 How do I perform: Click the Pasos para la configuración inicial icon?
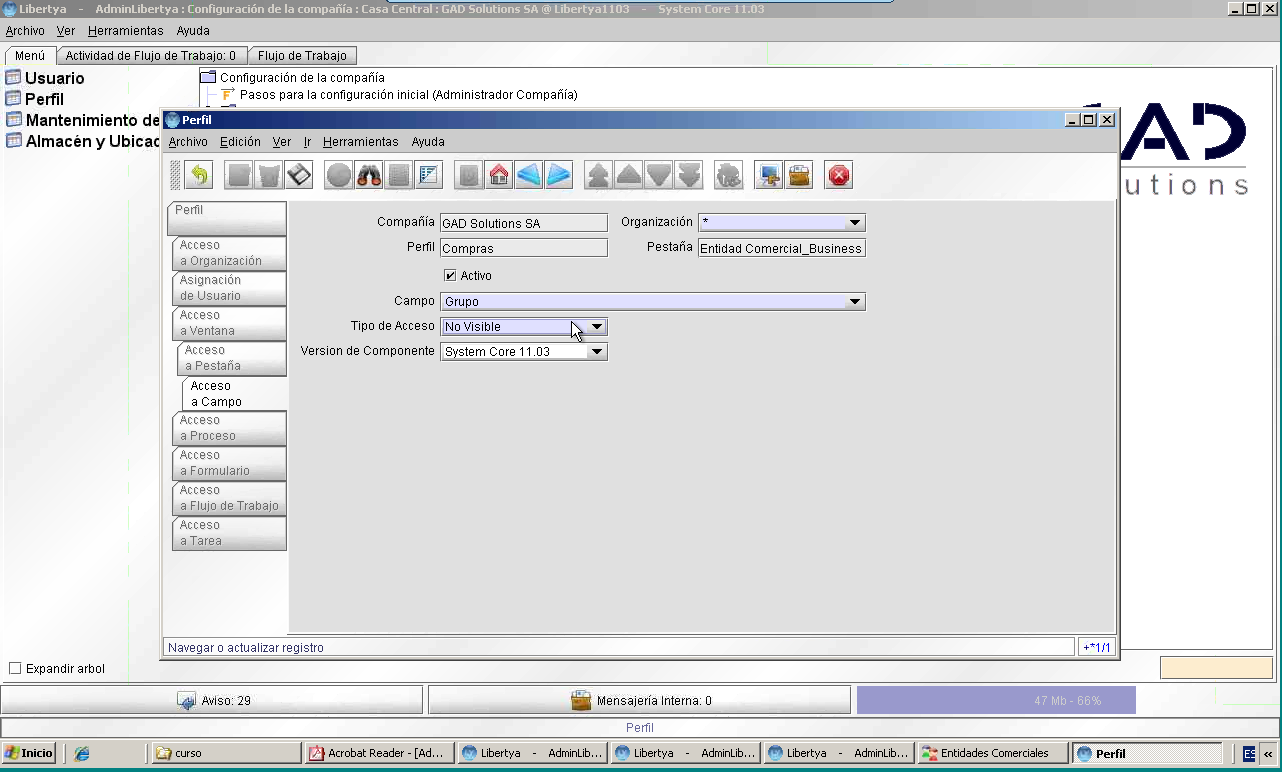(228, 95)
